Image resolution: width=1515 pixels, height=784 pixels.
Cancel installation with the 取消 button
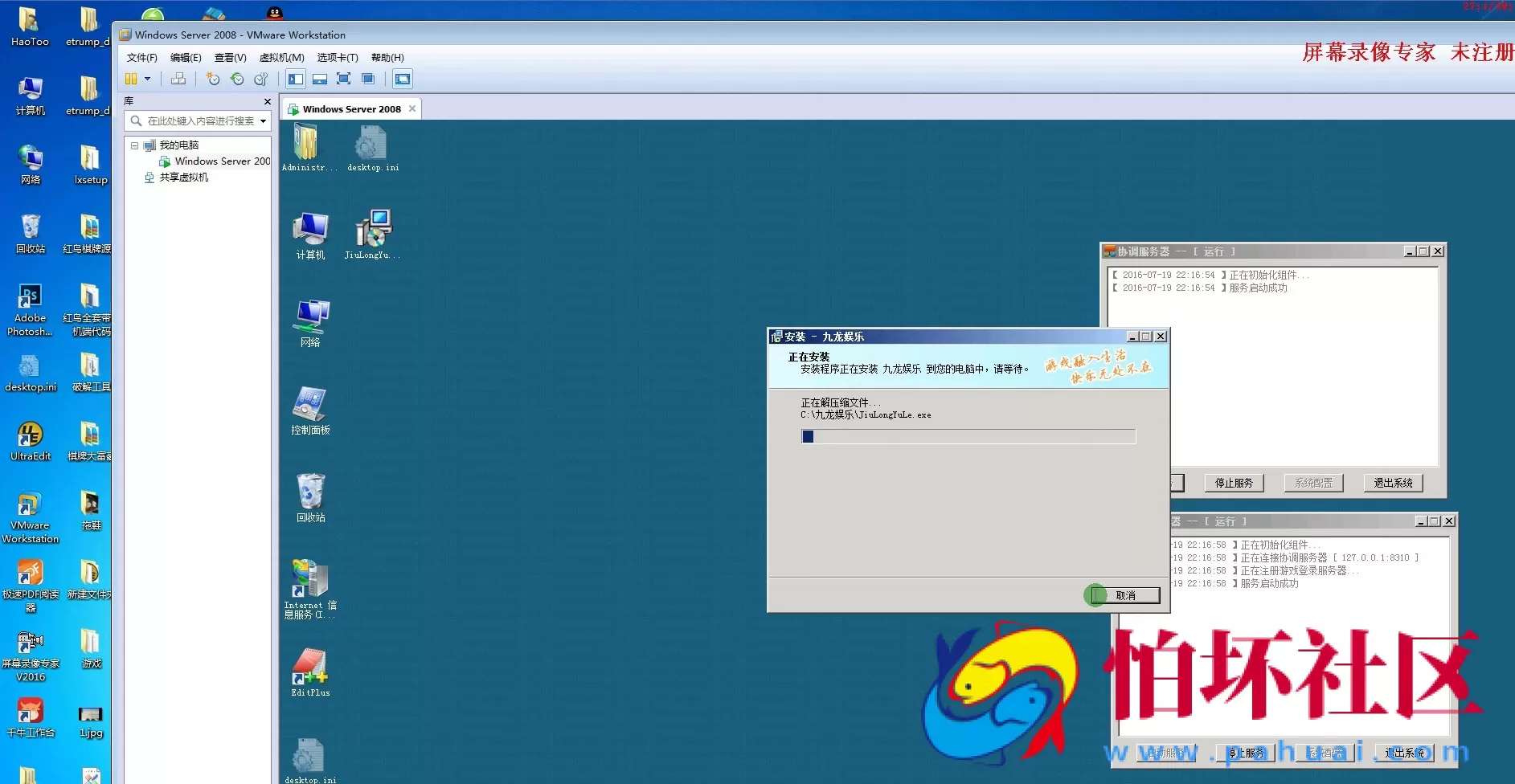[1125, 595]
